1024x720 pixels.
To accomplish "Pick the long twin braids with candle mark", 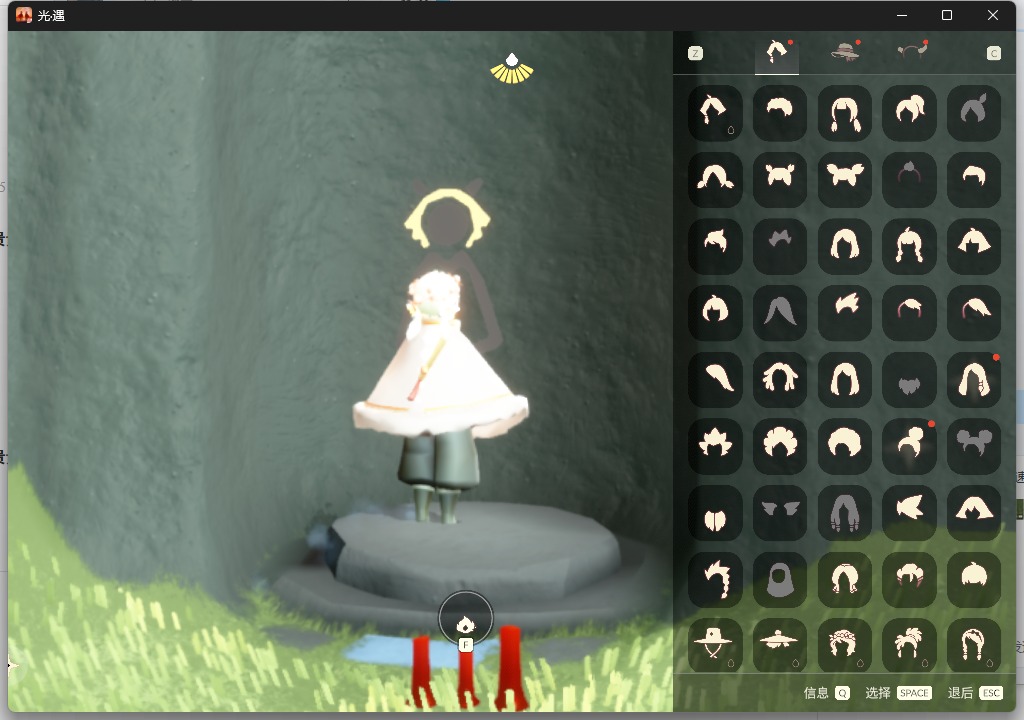I will pos(974,646).
